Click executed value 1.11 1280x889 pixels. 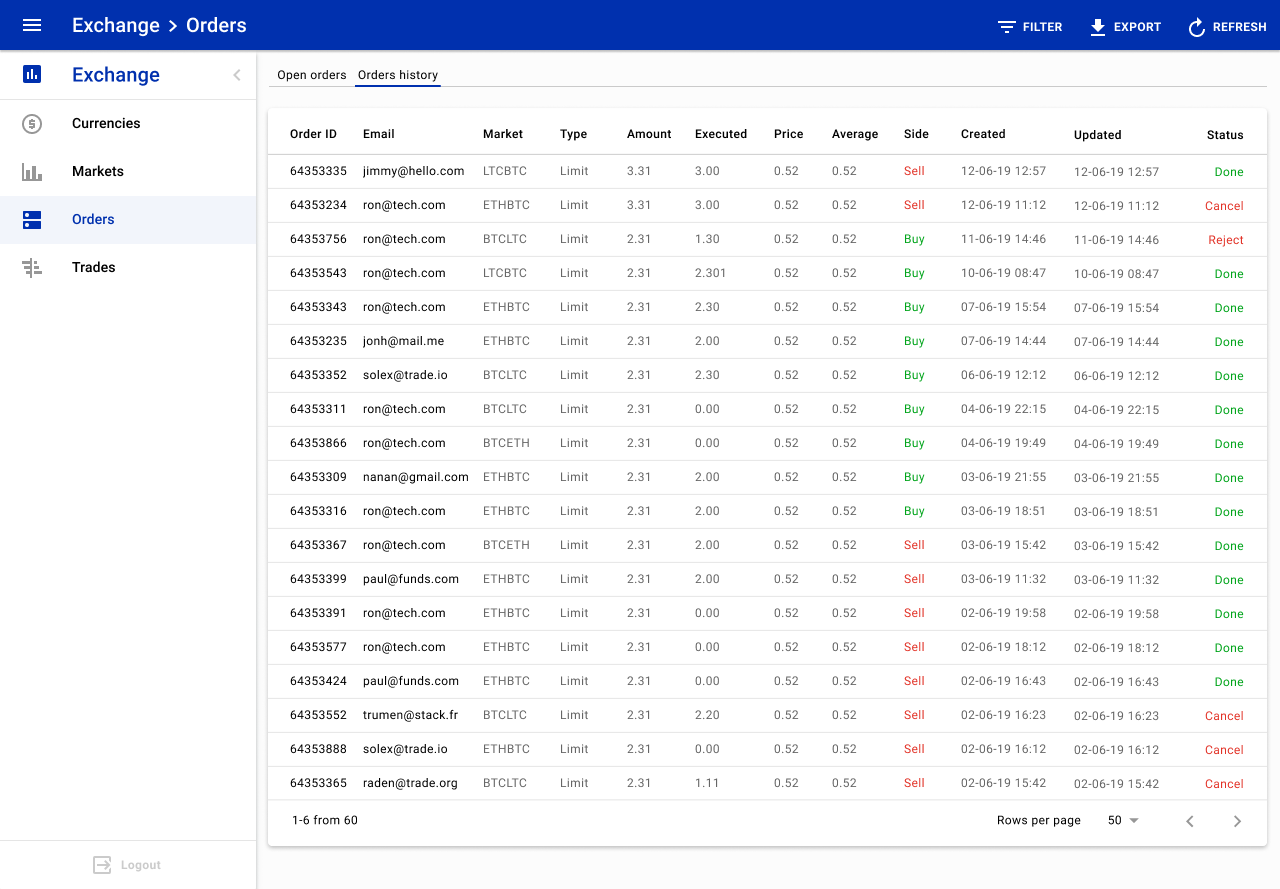(x=707, y=783)
